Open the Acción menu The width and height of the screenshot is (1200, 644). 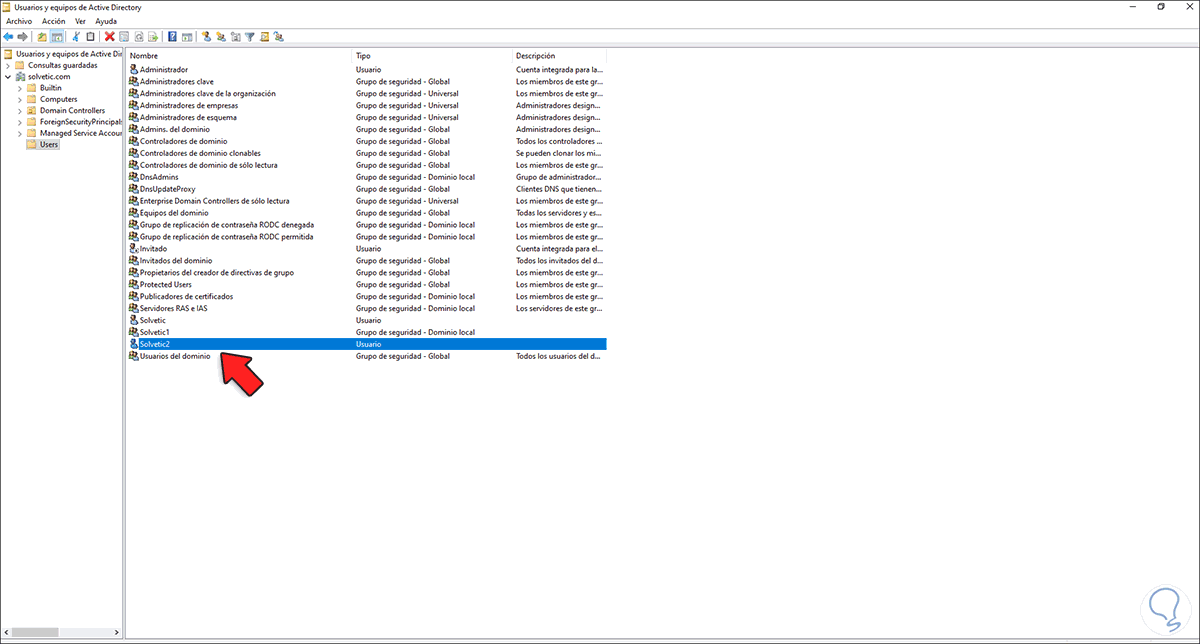tap(54, 21)
